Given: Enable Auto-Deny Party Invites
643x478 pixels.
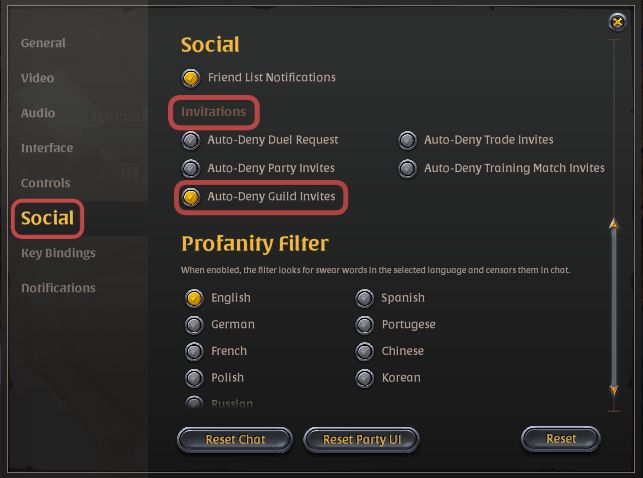Looking at the screenshot, I should pos(191,168).
